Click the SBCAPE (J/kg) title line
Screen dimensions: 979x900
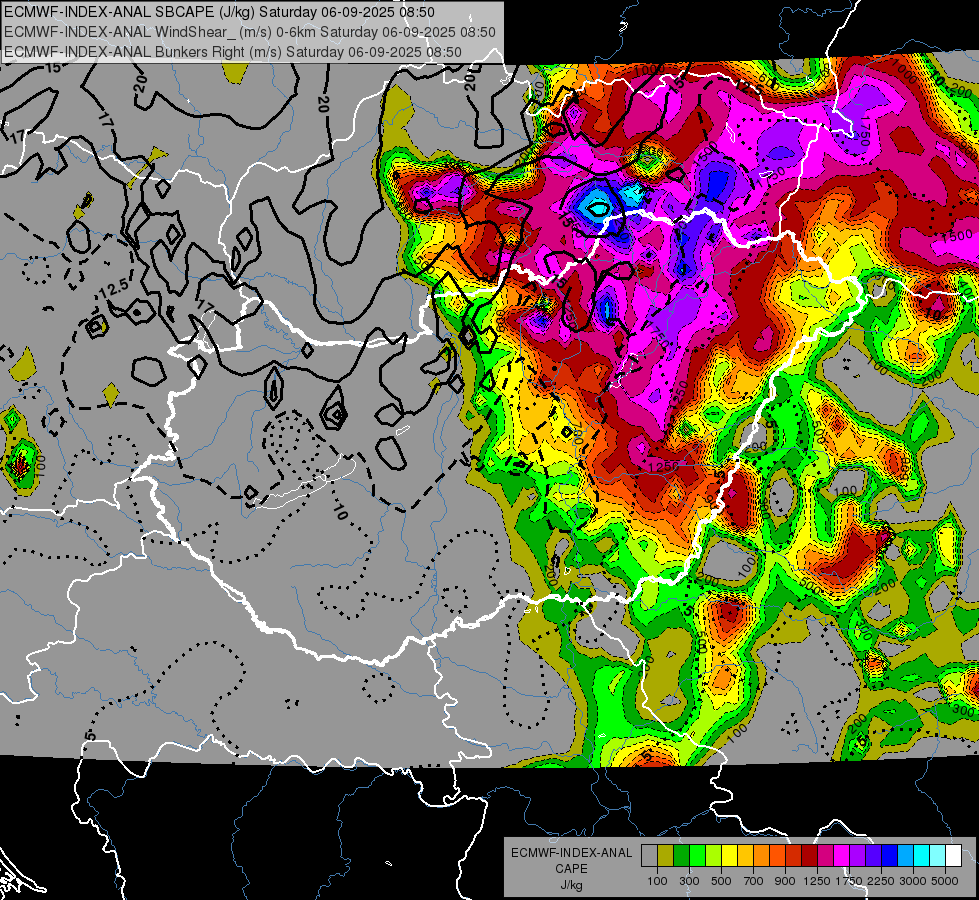click(219, 12)
